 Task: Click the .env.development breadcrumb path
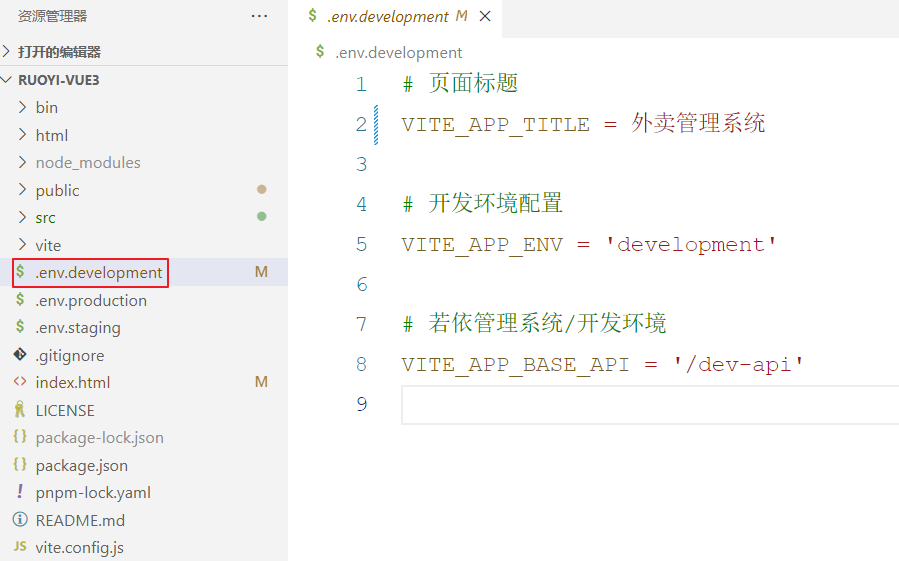[398, 52]
